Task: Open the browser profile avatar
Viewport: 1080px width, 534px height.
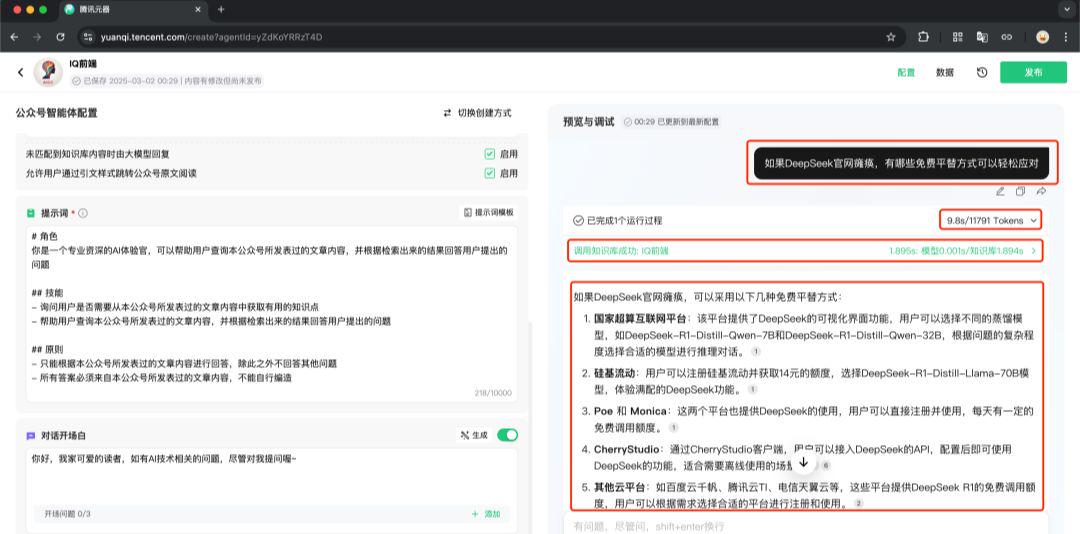Action: 1043,37
